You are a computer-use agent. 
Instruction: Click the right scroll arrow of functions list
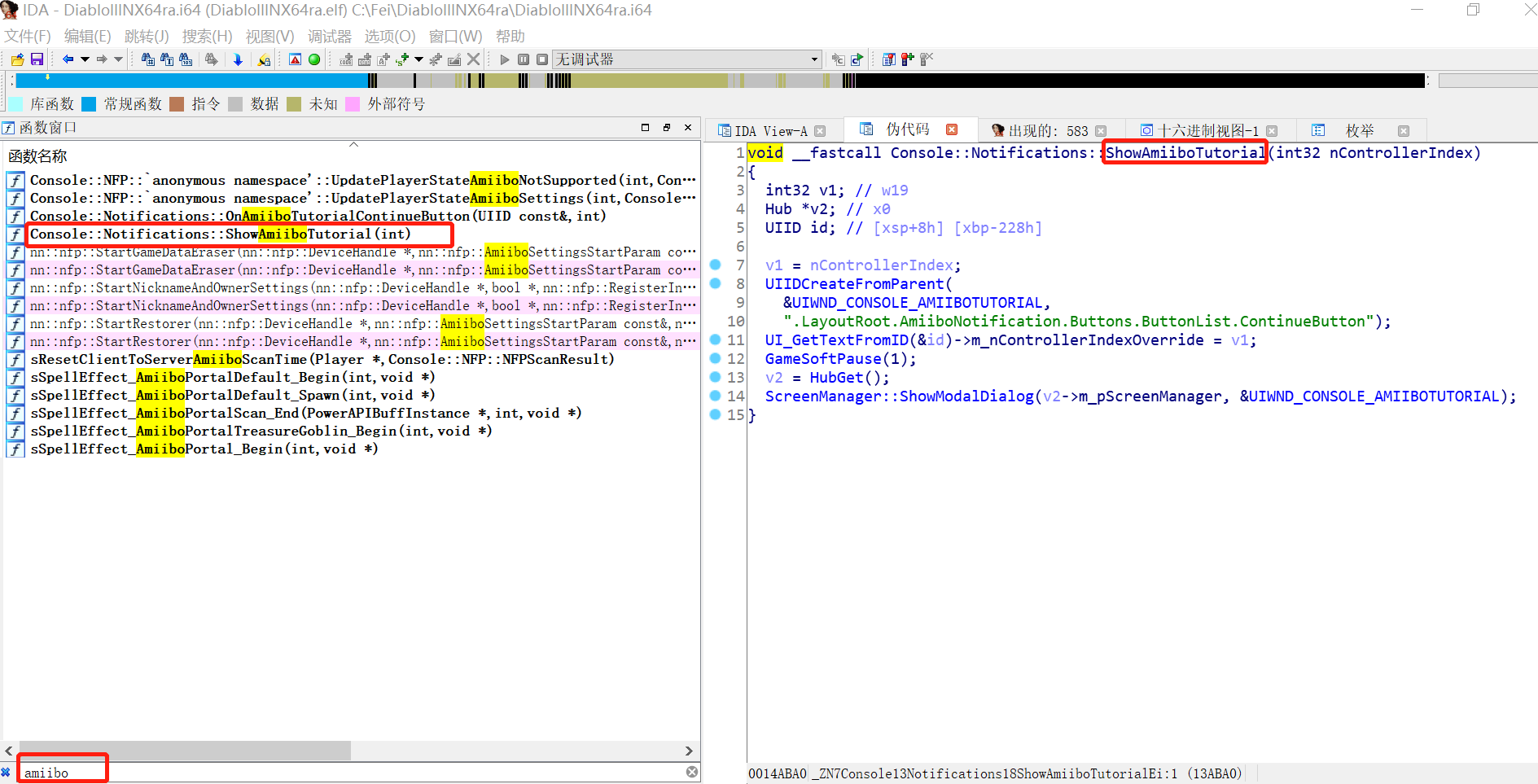pos(689,751)
